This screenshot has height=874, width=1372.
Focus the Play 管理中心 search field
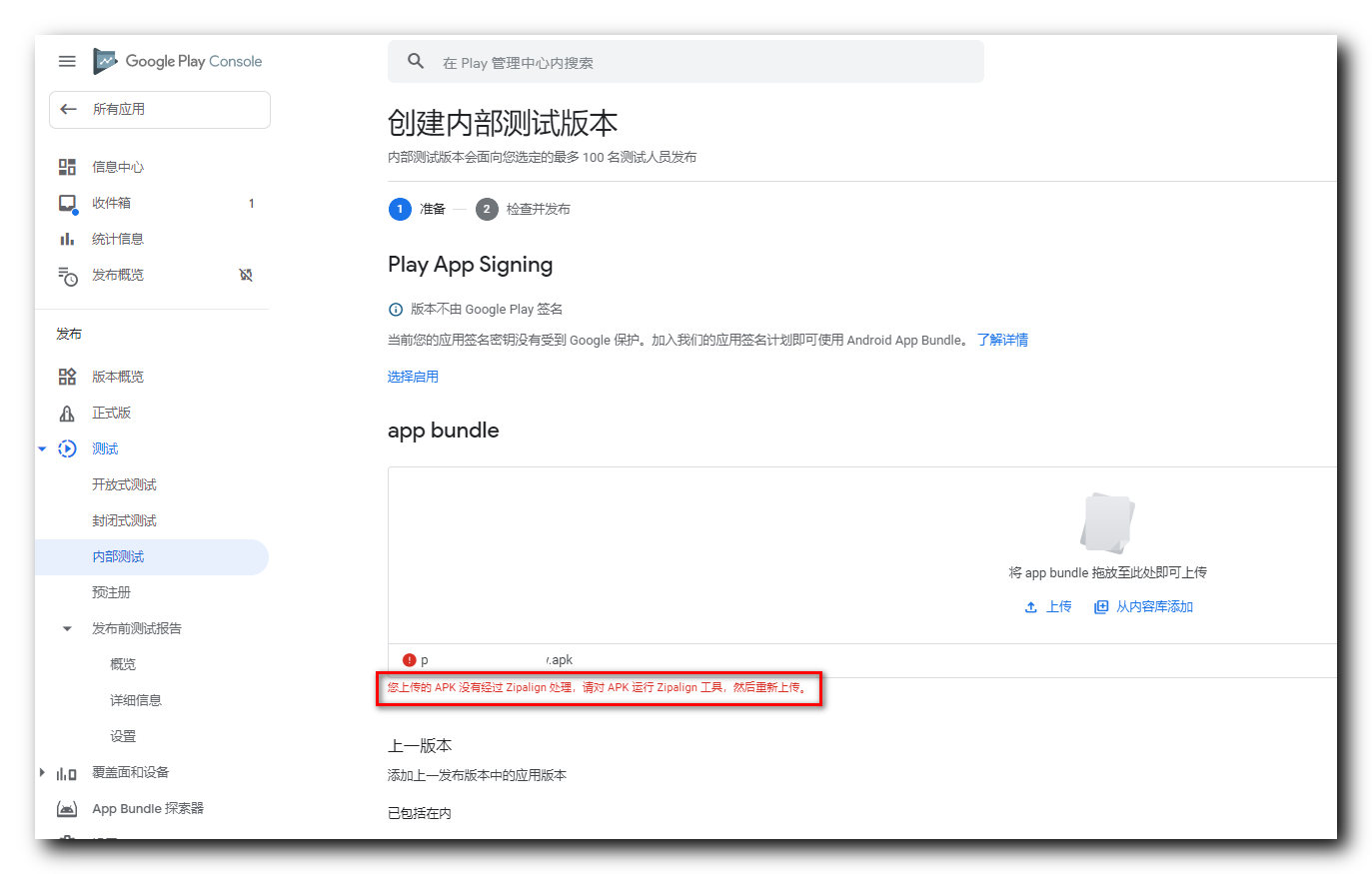tap(686, 62)
